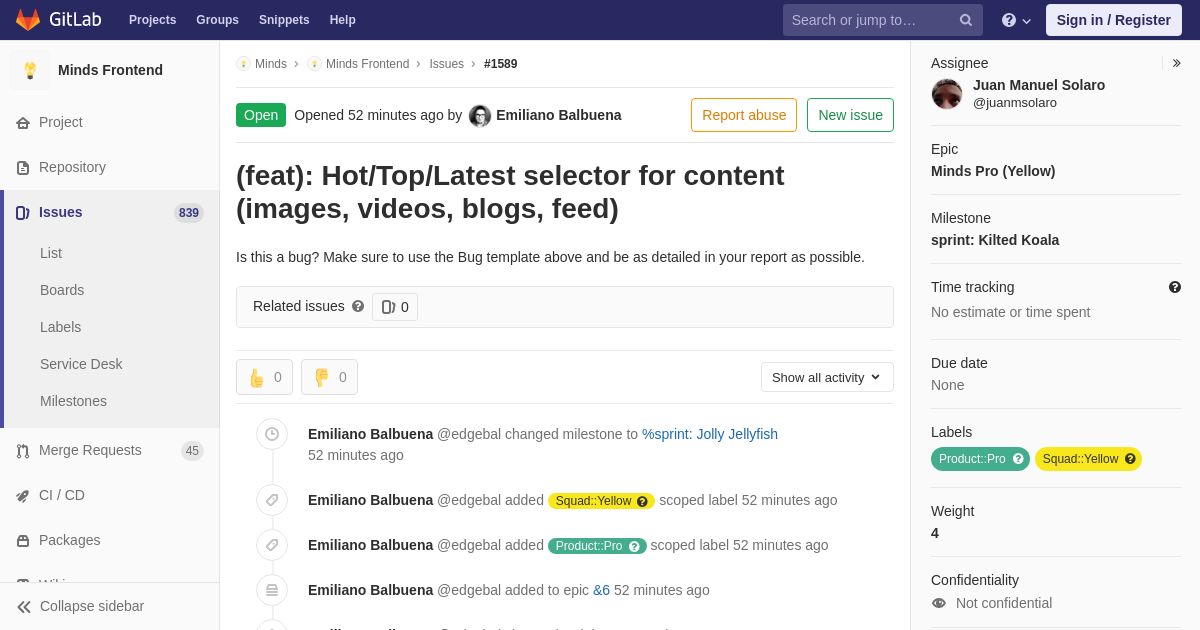Click help icon on sidebar Product::Pro label
This screenshot has height=630, width=1200.
(x=1018, y=459)
